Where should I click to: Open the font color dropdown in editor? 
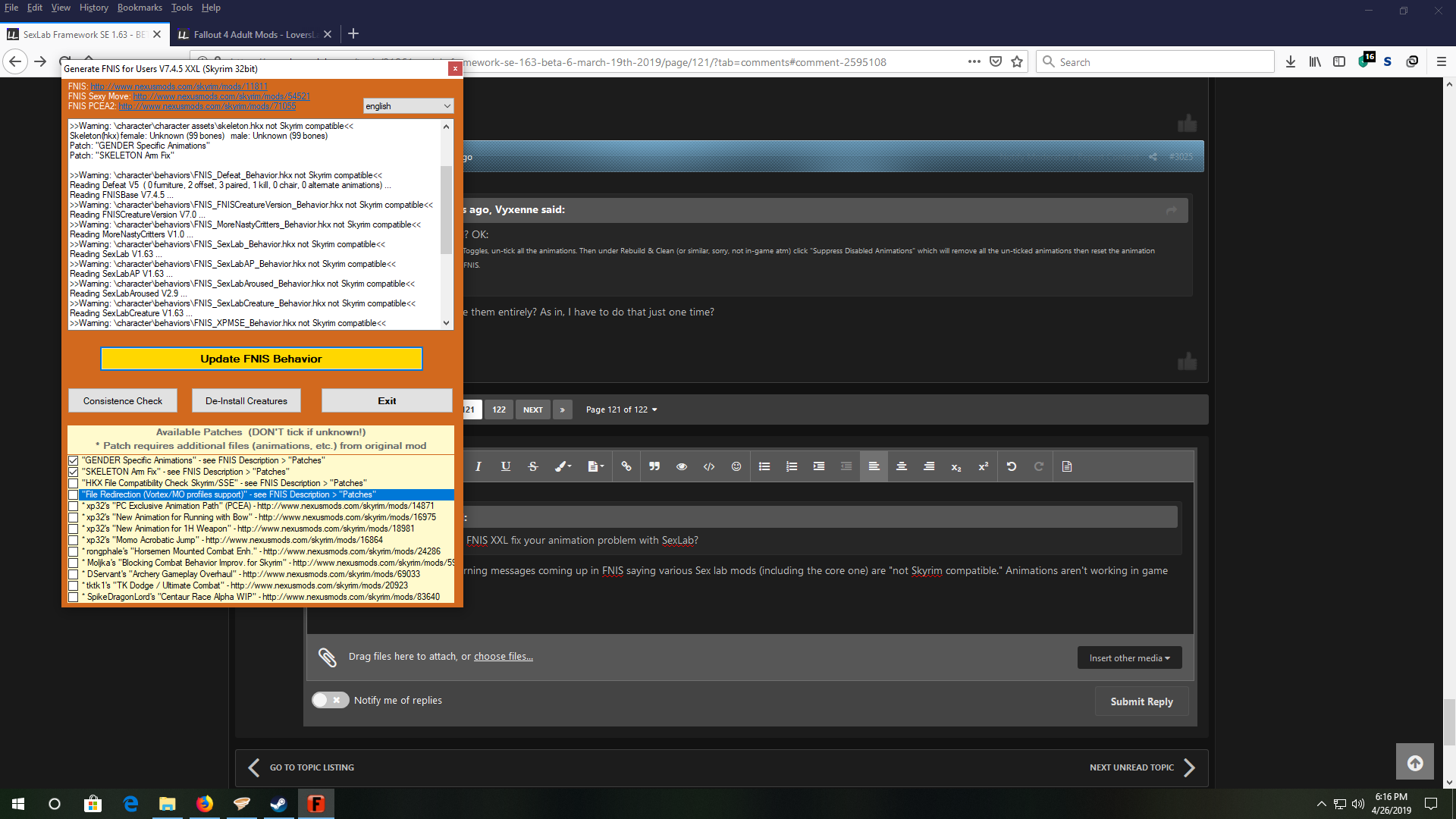(x=563, y=466)
